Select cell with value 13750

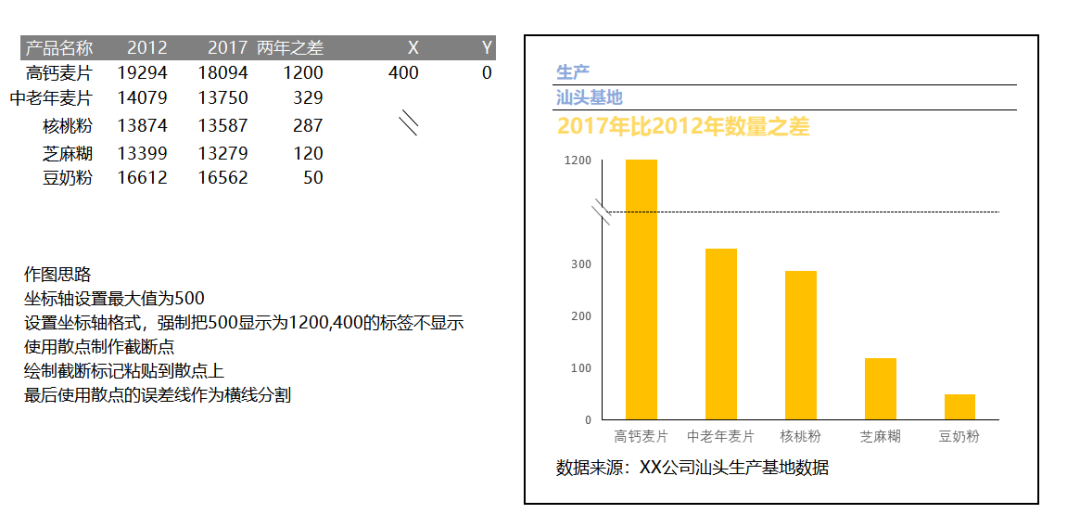pos(223,99)
